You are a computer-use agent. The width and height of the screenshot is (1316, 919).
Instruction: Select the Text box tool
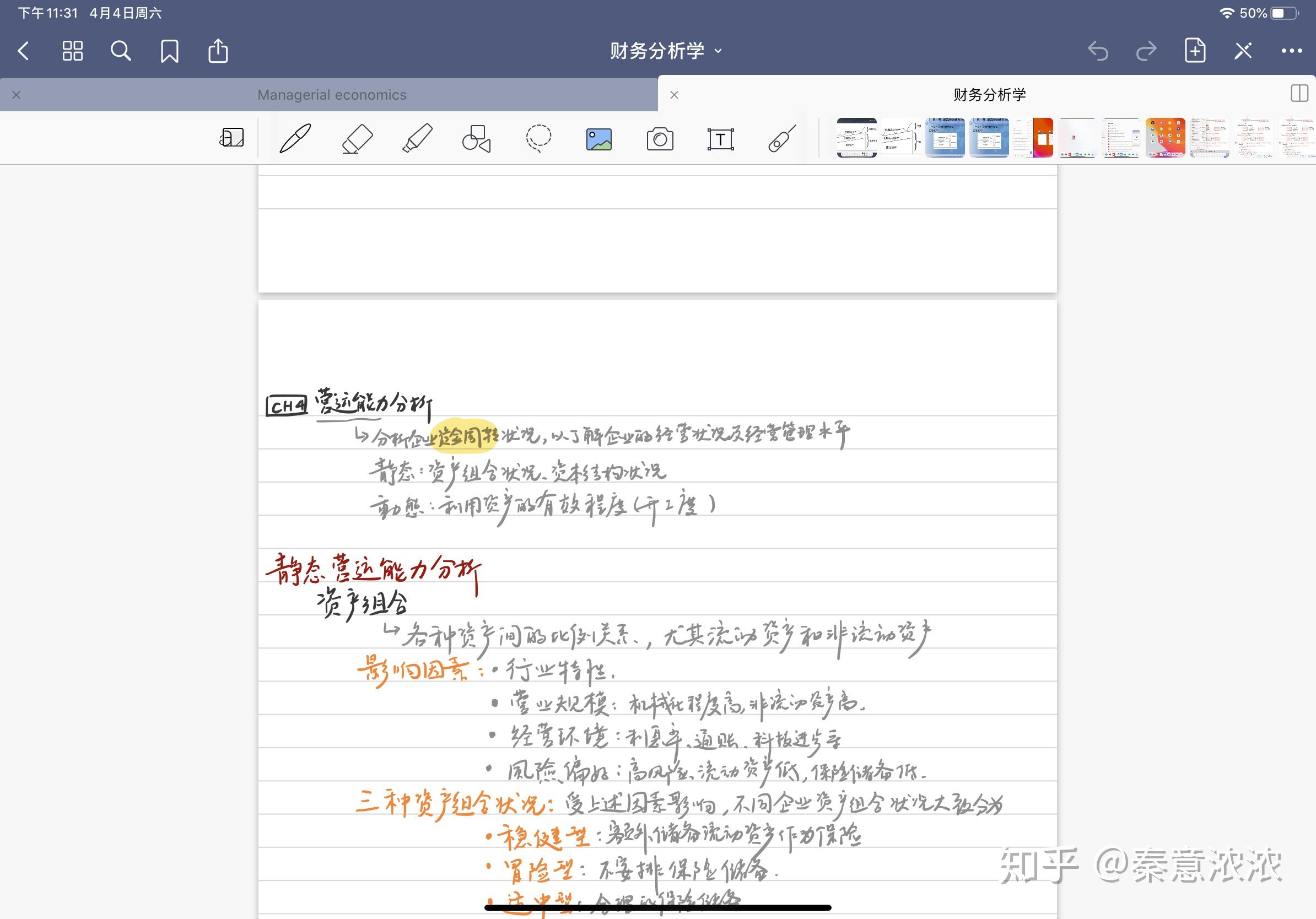point(720,139)
